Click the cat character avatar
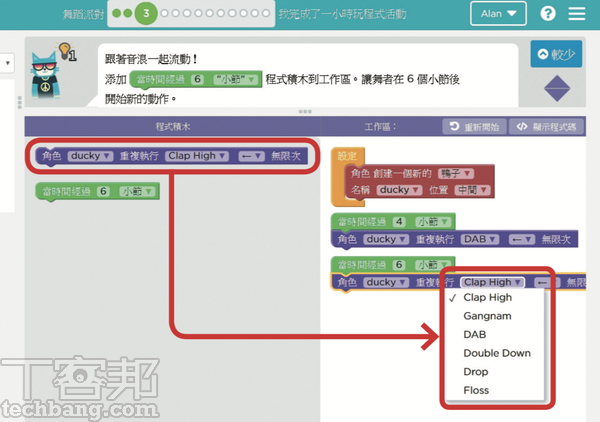This screenshot has width=600, height=422. pos(45,76)
